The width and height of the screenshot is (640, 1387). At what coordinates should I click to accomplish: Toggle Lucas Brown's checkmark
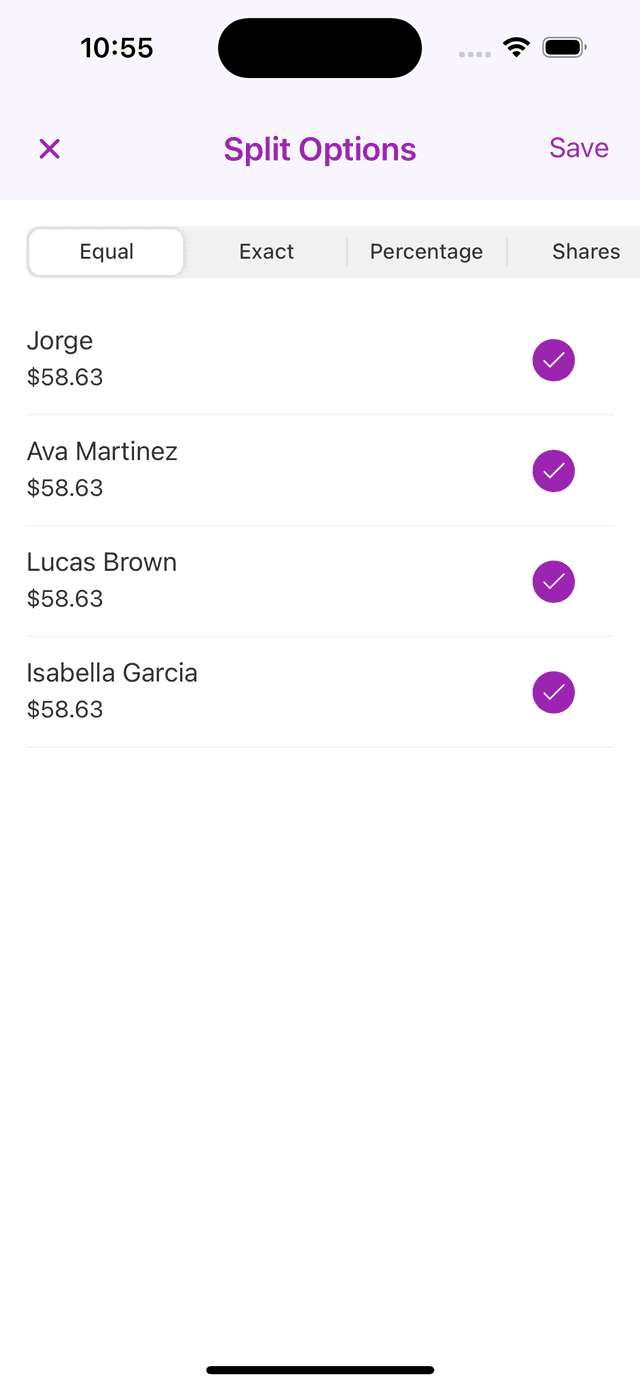(x=553, y=582)
